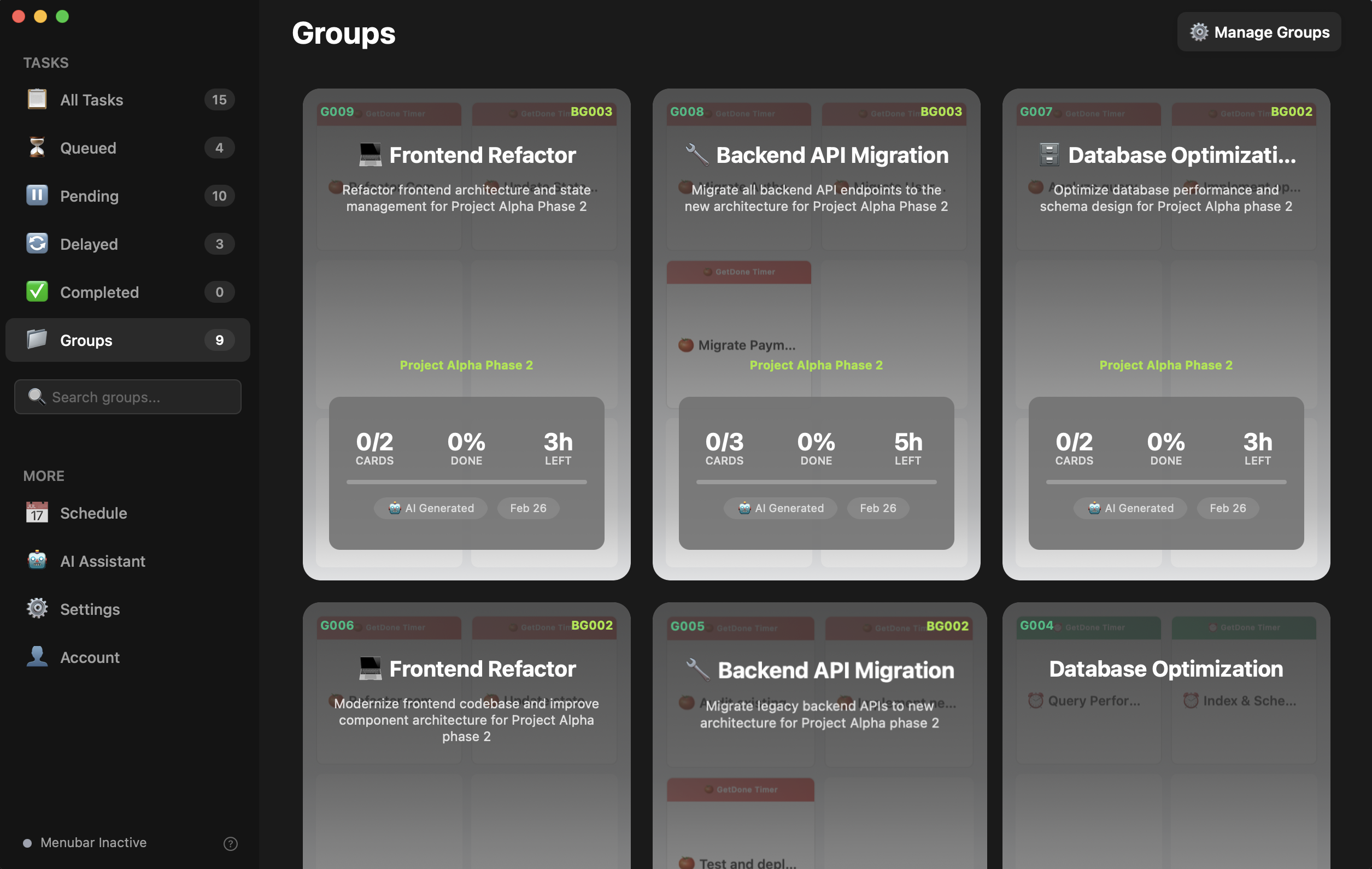Click the help question mark icon
The image size is (1372, 869).
point(230,843)
